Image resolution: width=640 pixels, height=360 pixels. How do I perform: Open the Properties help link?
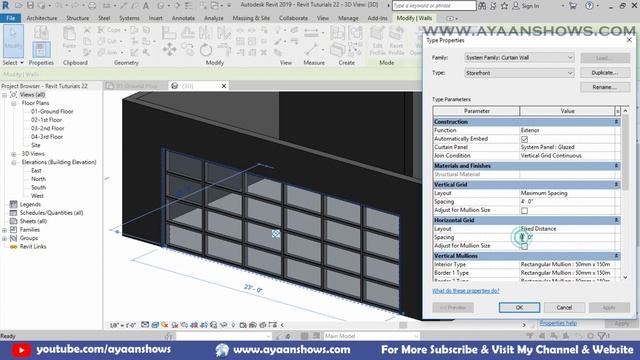[x=558, y=323]
